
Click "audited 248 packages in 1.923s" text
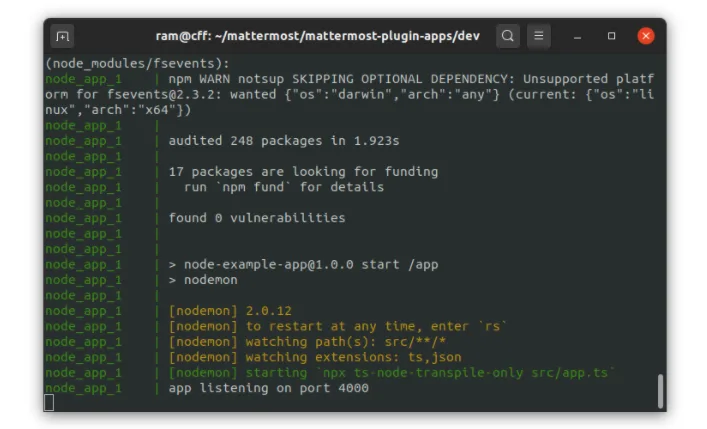284,141
